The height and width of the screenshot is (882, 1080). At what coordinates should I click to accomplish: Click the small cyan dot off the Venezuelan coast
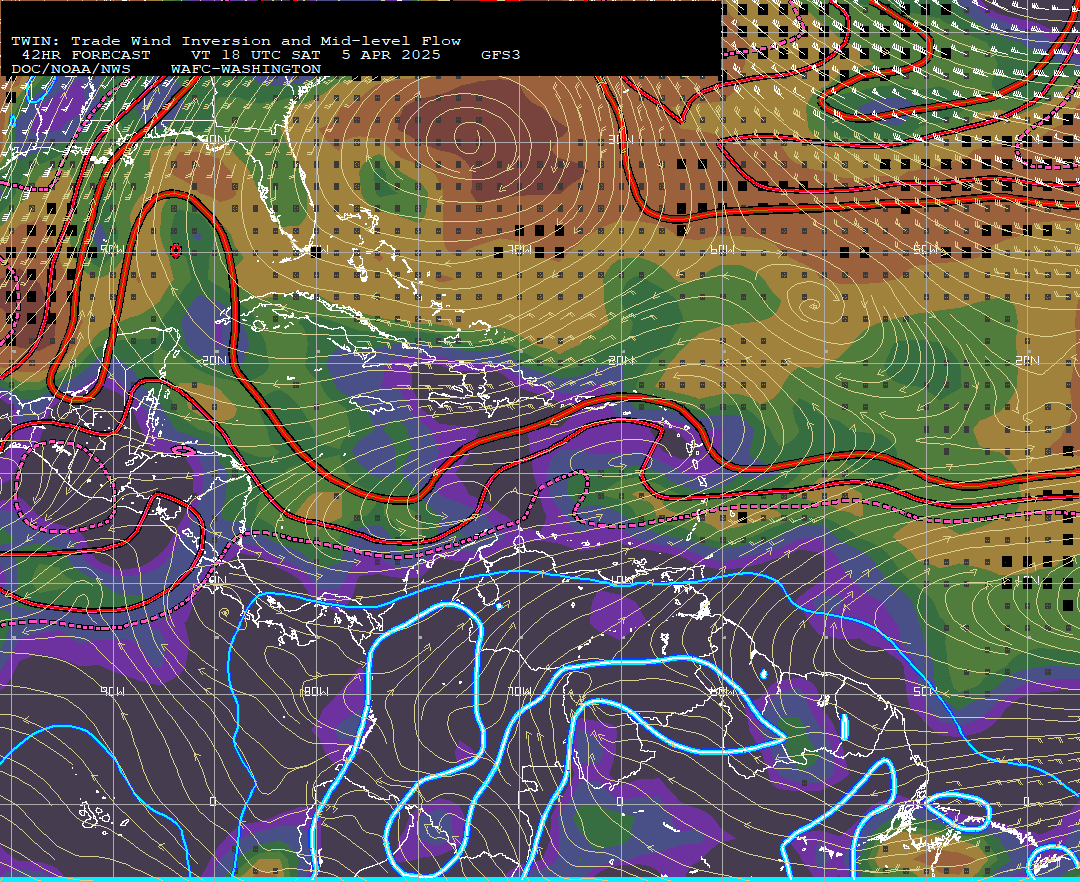[499, 606]
